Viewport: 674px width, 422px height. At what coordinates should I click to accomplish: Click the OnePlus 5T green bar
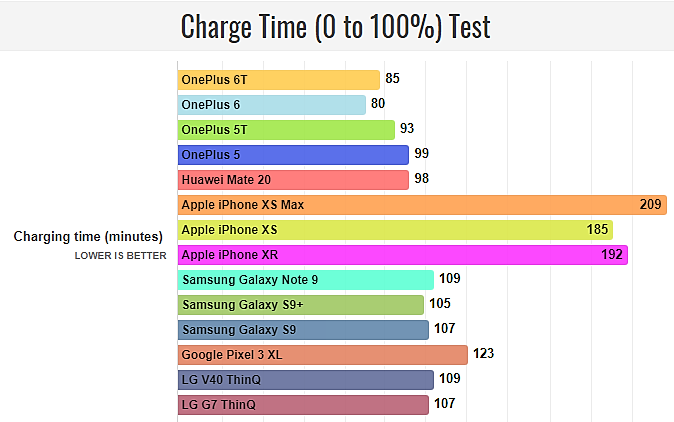(x=286, y=130)
